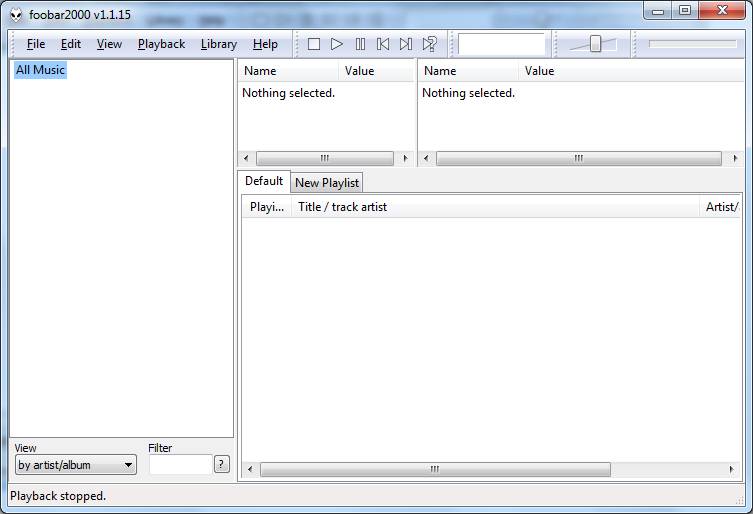Click the empty display box in the toolbar
The width and height of the screenshot is (753, 514).
(x=501, y=44)
